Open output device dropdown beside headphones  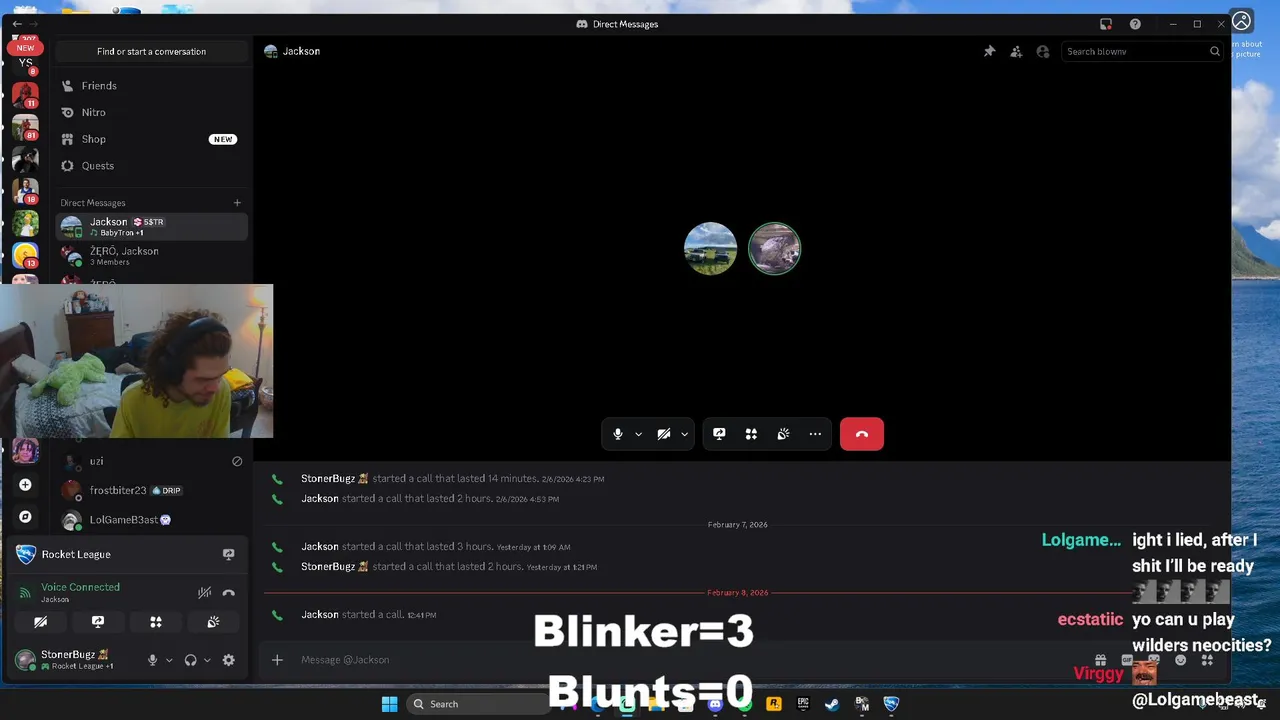[207, 660]
